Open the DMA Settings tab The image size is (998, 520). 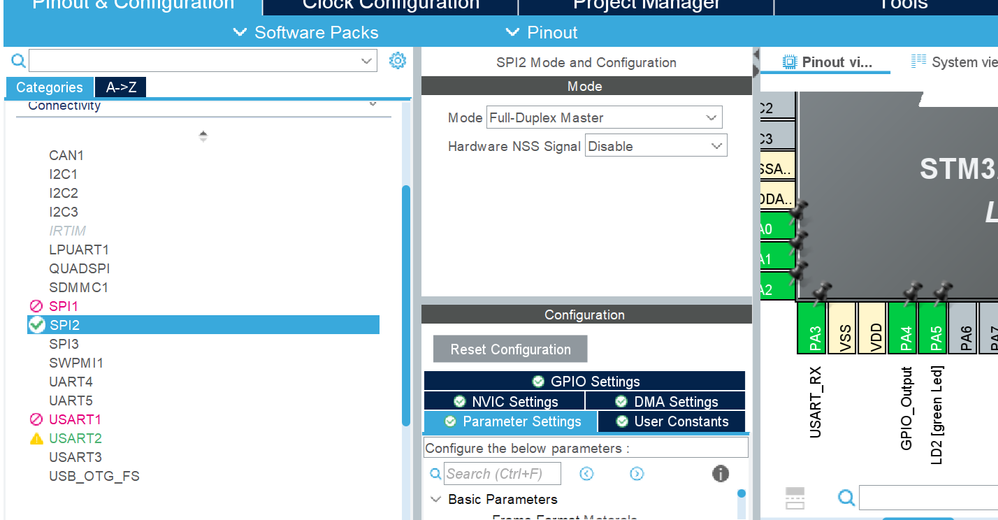click(x=666, y=402)
